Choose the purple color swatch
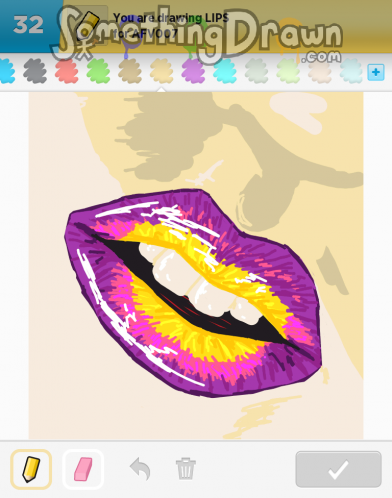Image resolution: width=392 pixels, height=498 pixels. [x=193, y=71]
